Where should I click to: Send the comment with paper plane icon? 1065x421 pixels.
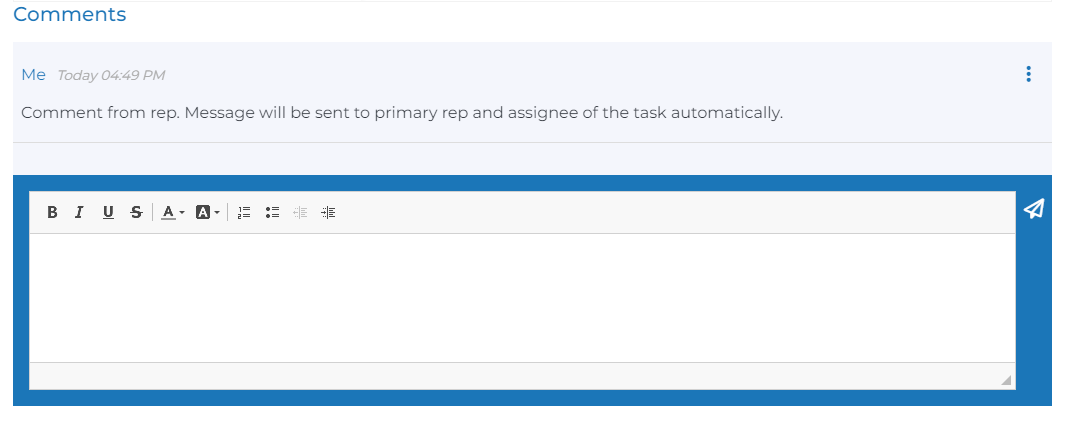tap(1034, 208)
